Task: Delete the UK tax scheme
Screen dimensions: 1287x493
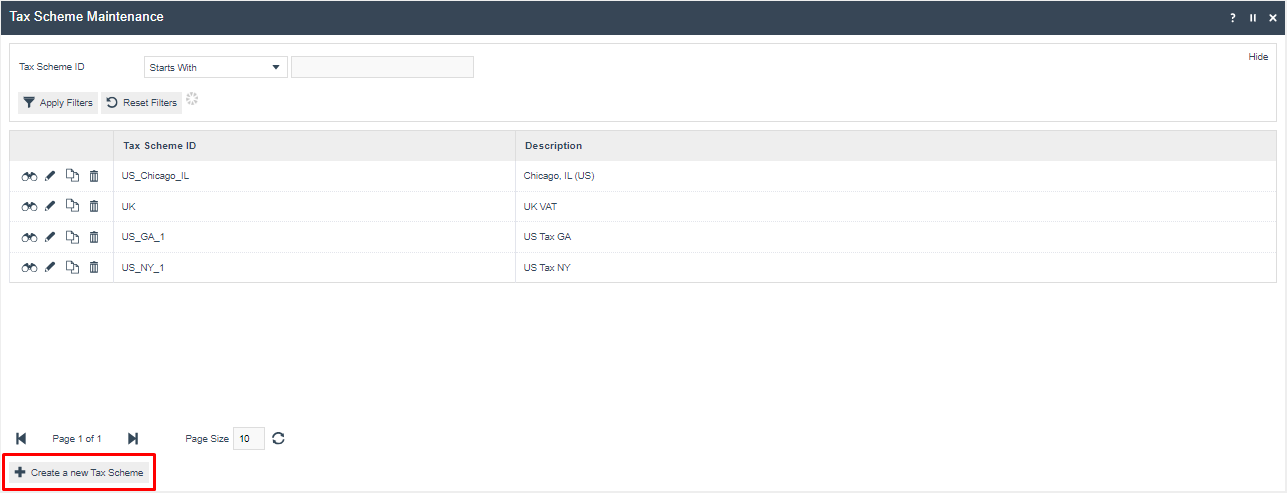Action: click(94, 206)
